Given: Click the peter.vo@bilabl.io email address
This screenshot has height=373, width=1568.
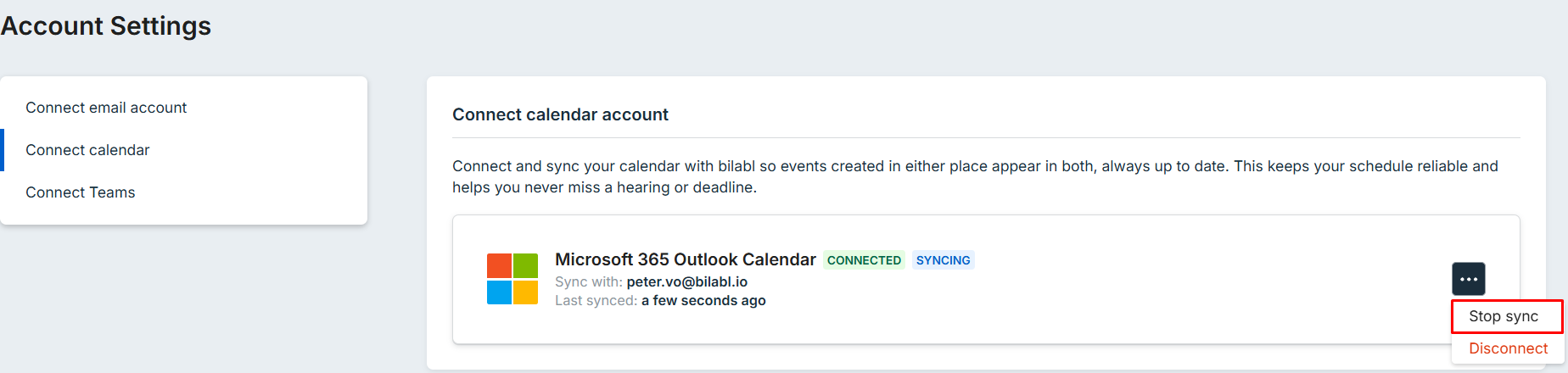Looking at the screenshot, I should 687,281.
